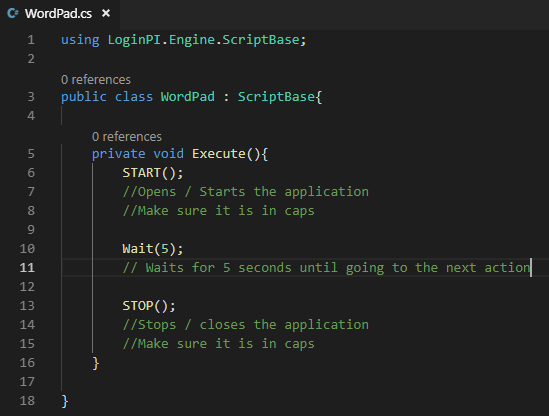
Task: Click the comment 'Stops / closes the application'
Action: click(x=245, y=325)
